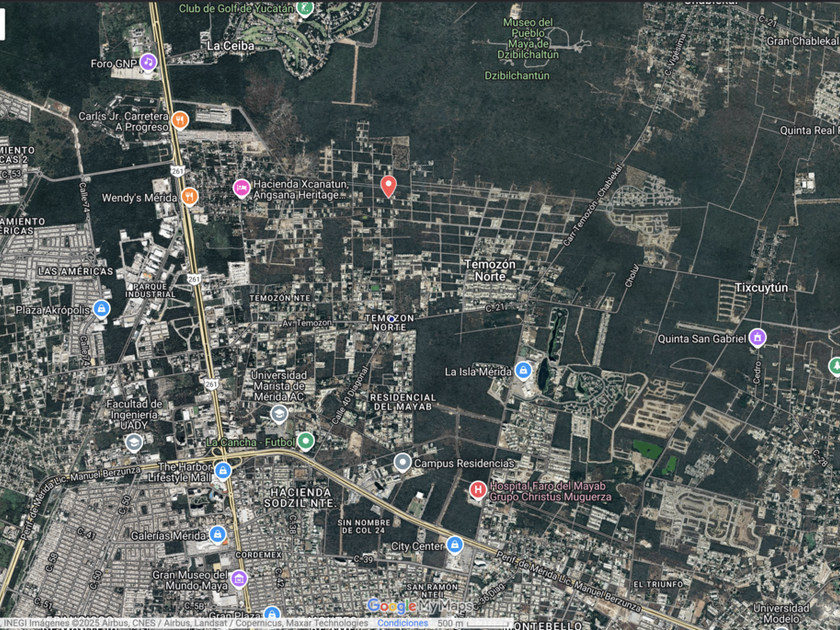Select the Universidad Modelo label

click(781, 613)
